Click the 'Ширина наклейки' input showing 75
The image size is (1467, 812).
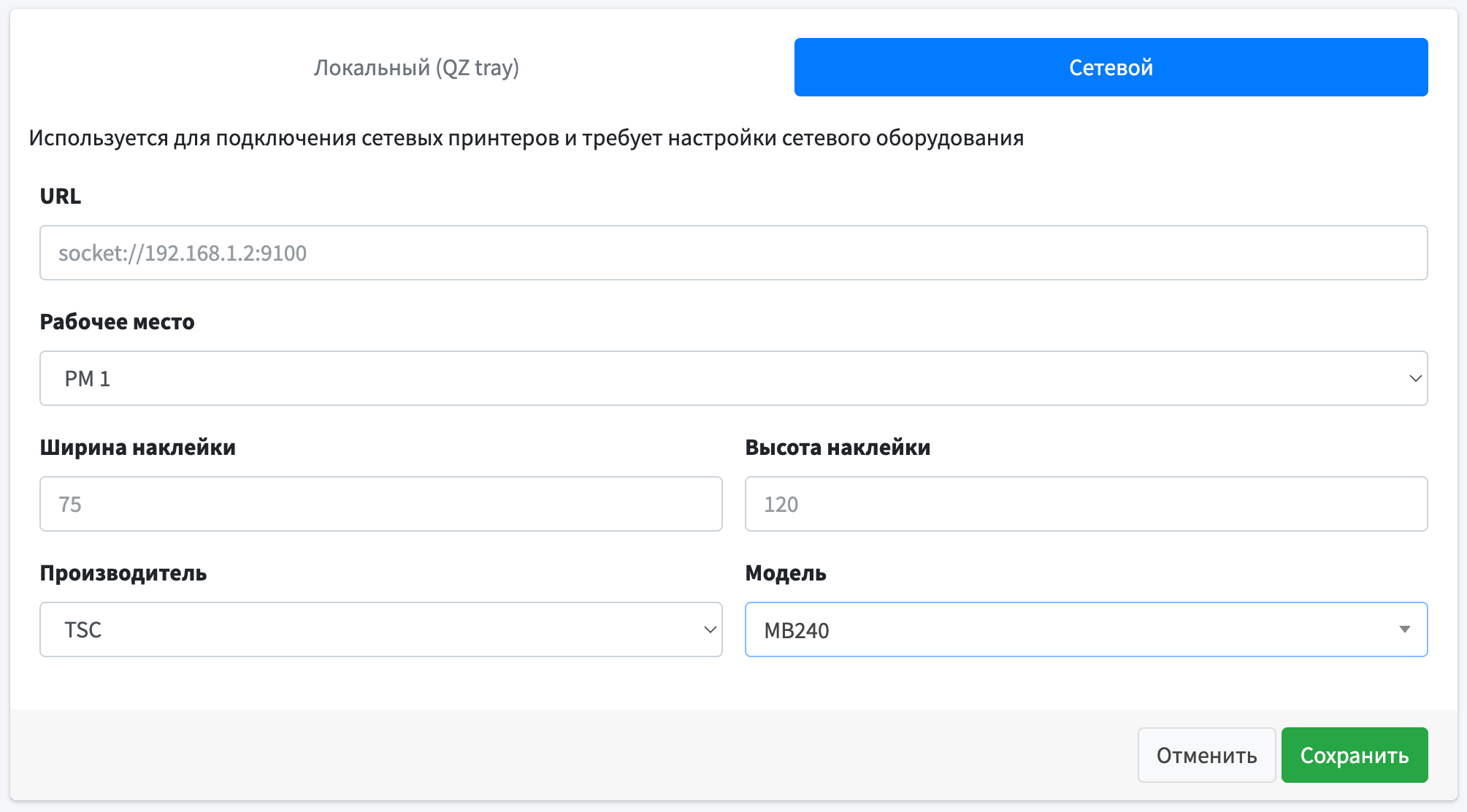click(x=380, y=504)
